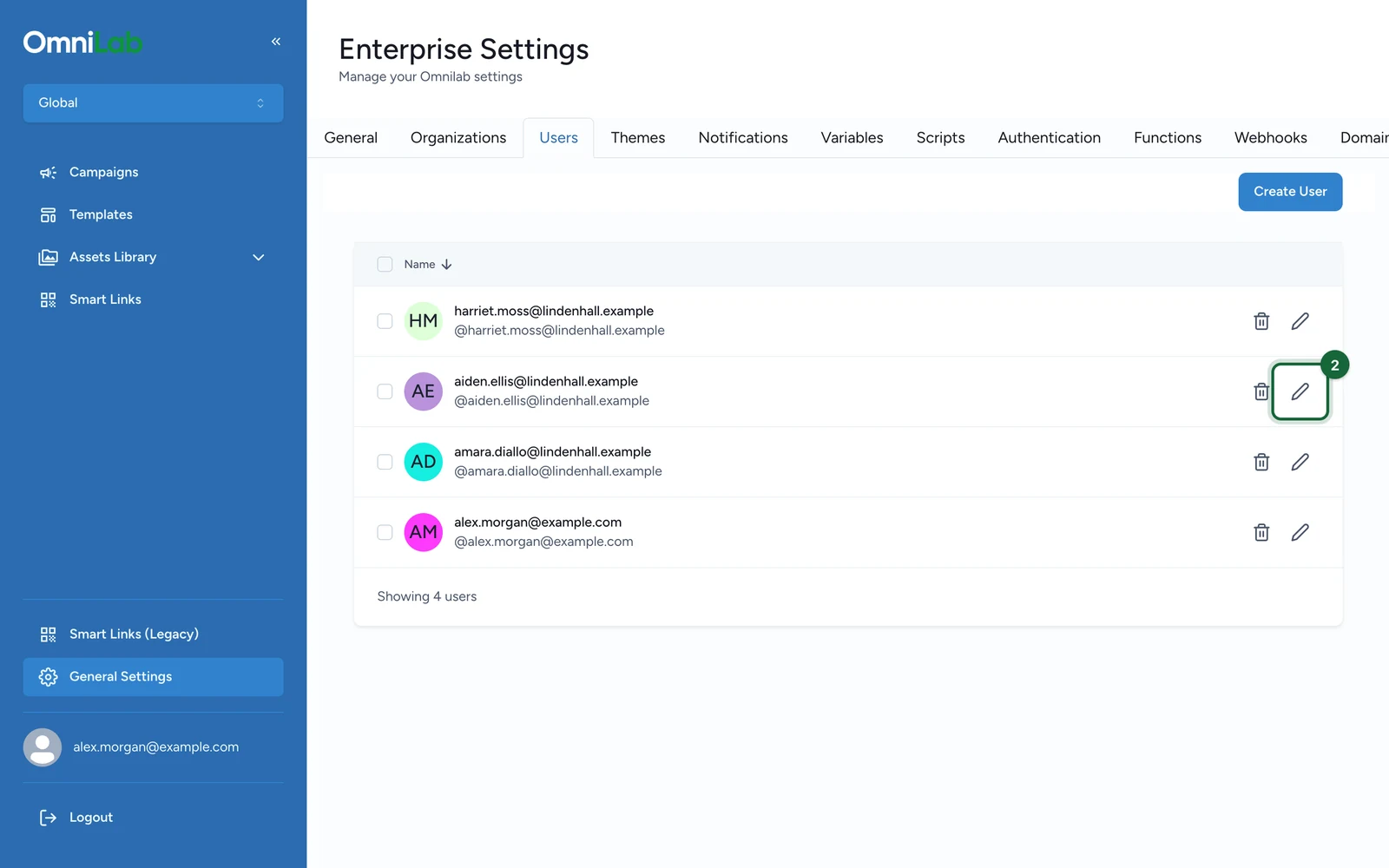Image resolution: width=1389 pixels, height=868 pixels.
Task: Go to the Themes tab
Action: (x=638, y=138)
